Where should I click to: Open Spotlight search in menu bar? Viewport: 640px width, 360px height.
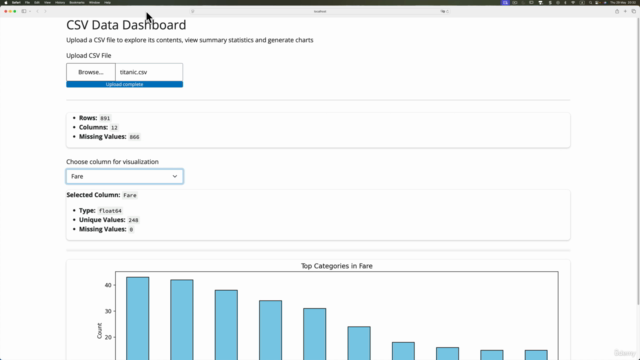click(590, 2)
